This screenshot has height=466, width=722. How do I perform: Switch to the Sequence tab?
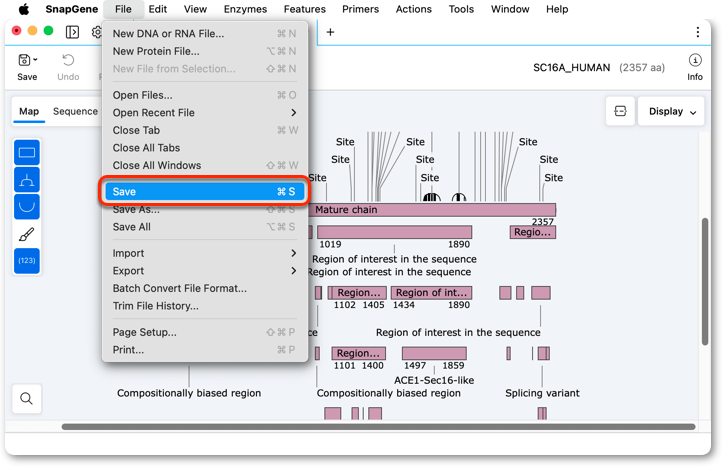(75, 111)
